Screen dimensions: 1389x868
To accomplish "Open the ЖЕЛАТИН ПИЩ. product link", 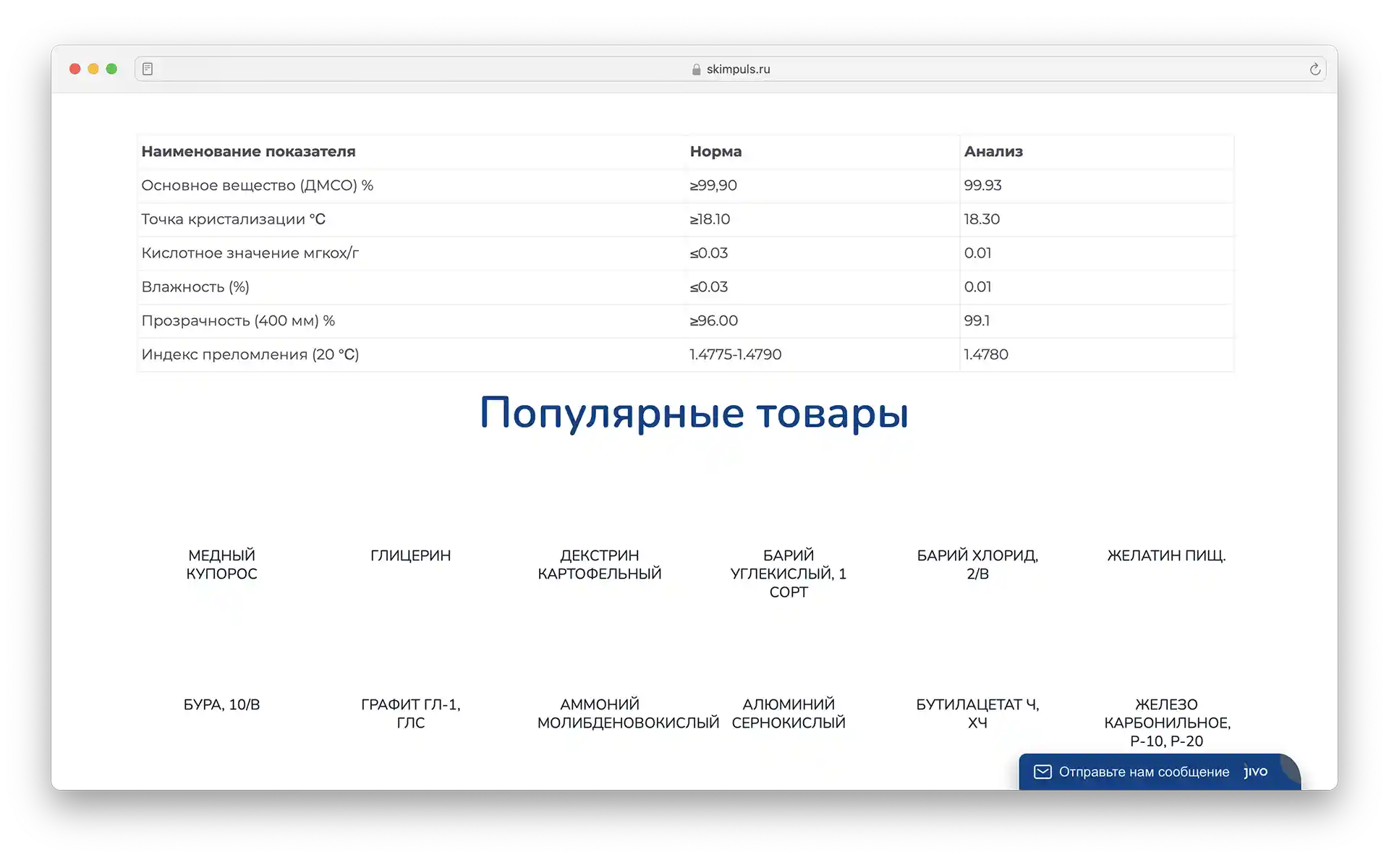I will tap(1166, 556).
